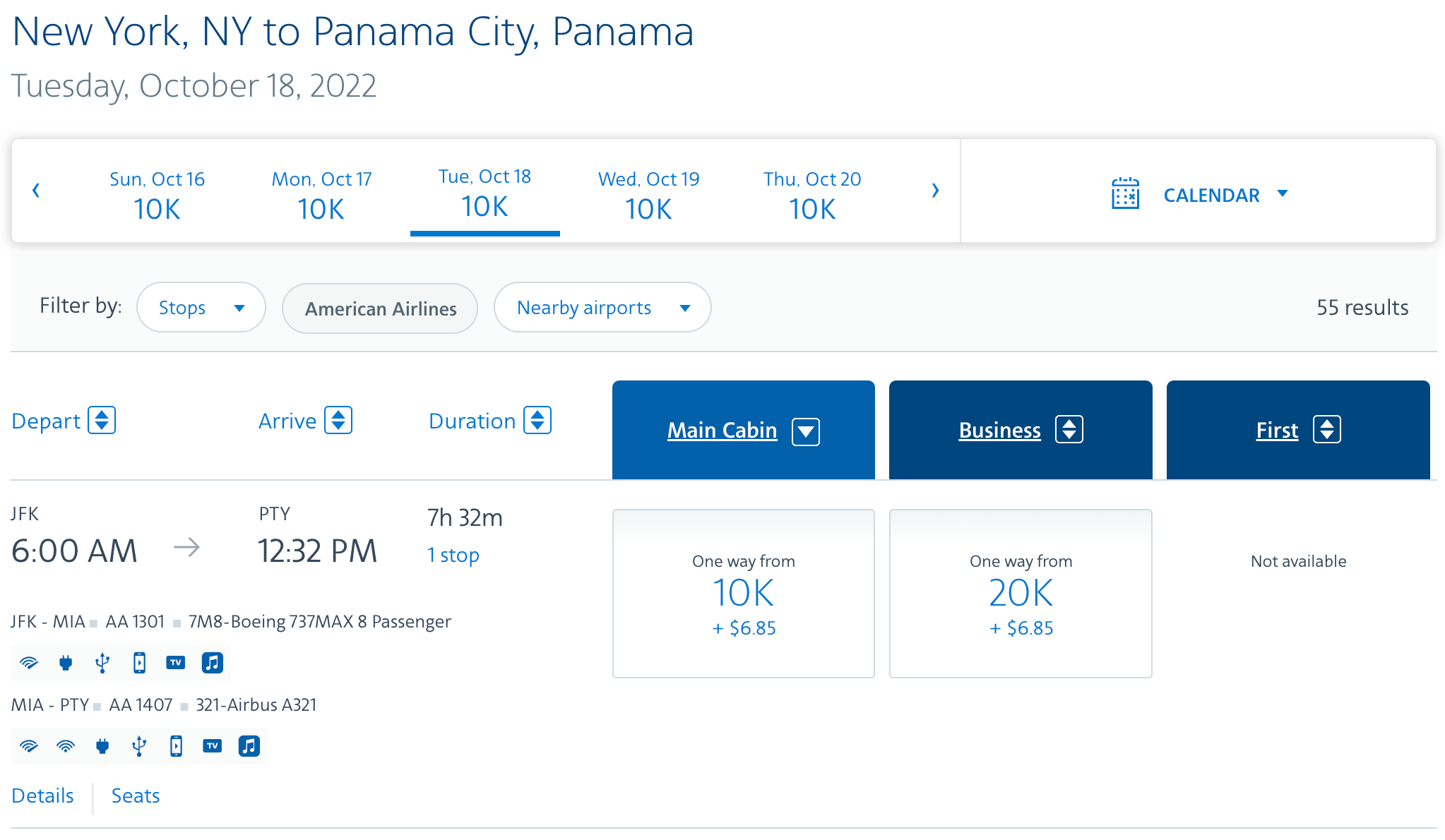Click music icon on JFK - MIA flight
1445x840 pixels.
213,663
